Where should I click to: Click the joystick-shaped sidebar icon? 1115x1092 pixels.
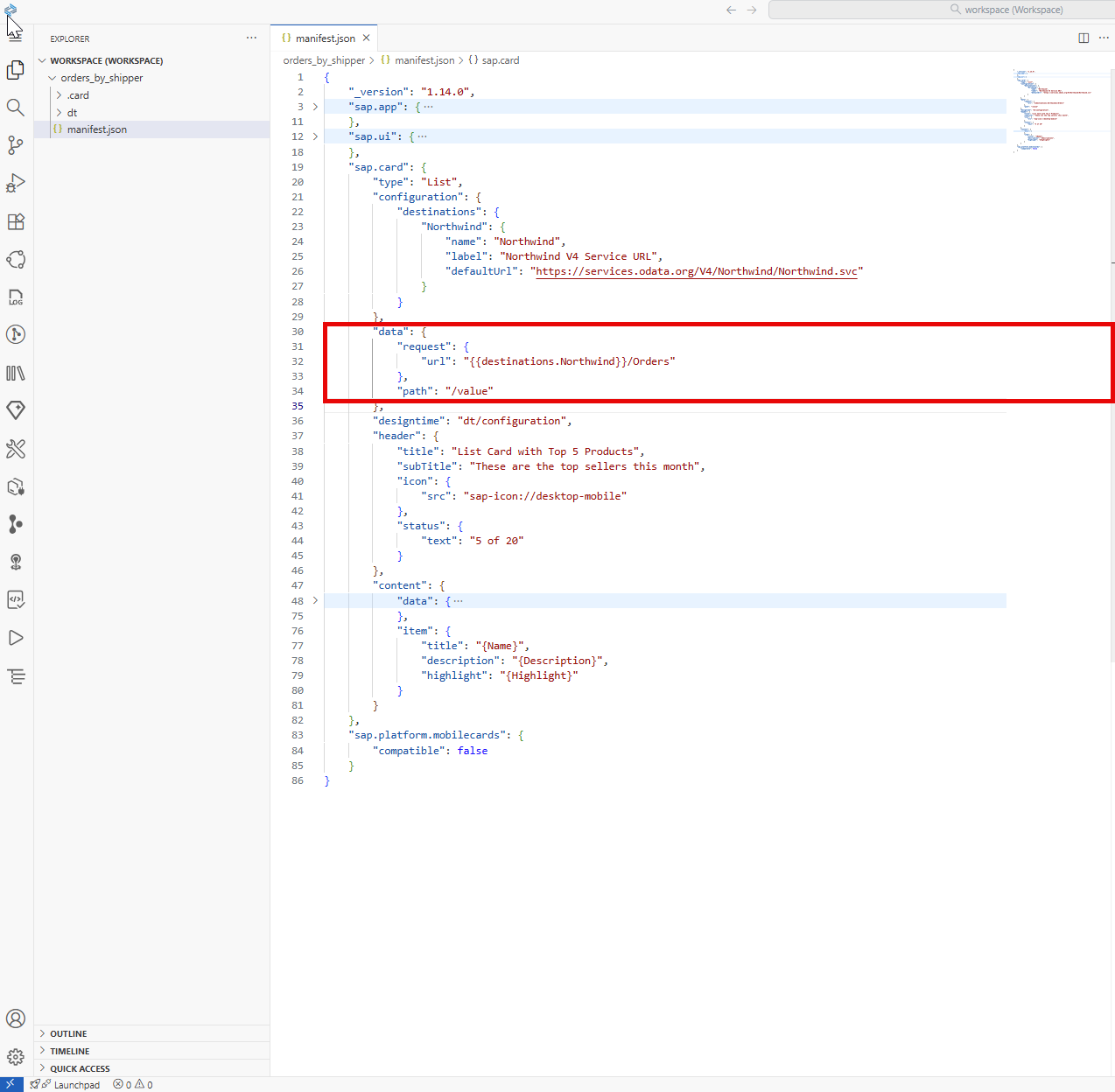click(16, 562)
